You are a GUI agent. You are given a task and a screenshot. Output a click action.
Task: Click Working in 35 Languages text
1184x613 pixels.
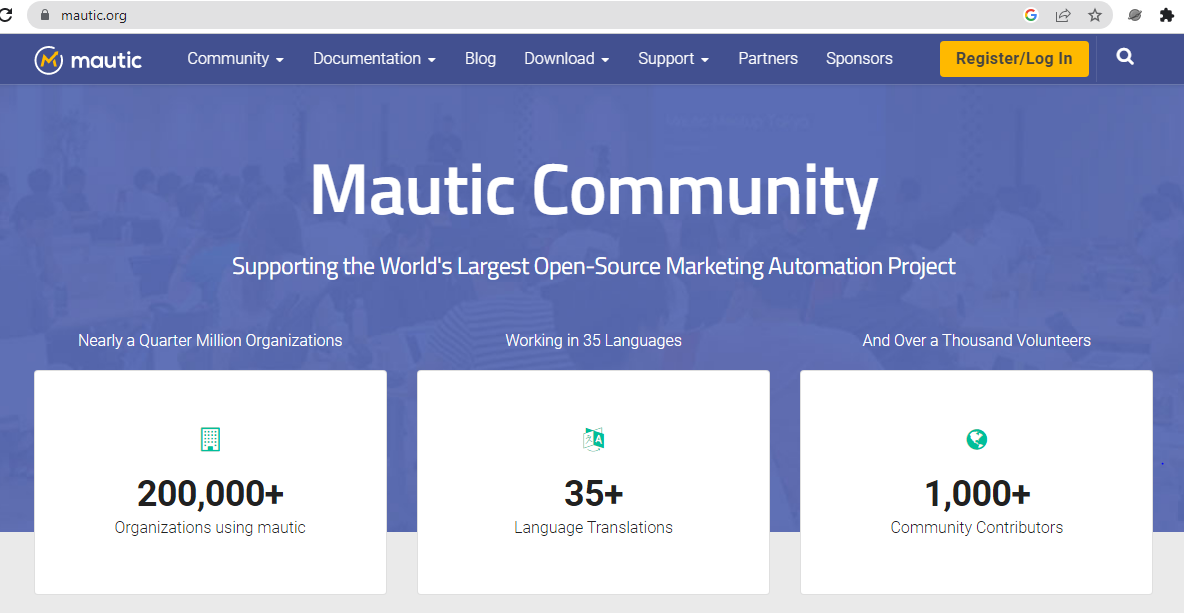point(594,340)
